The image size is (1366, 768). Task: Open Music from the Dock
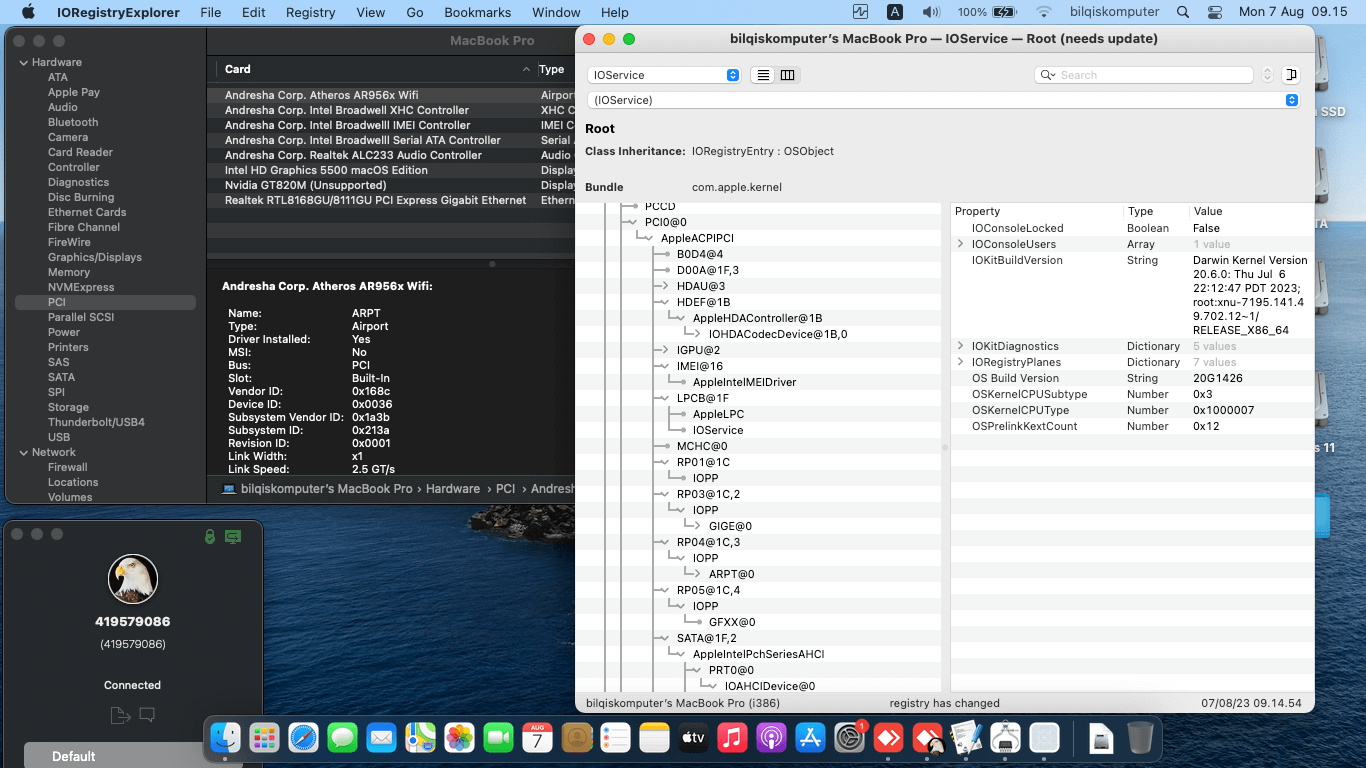tap(732, 739)
